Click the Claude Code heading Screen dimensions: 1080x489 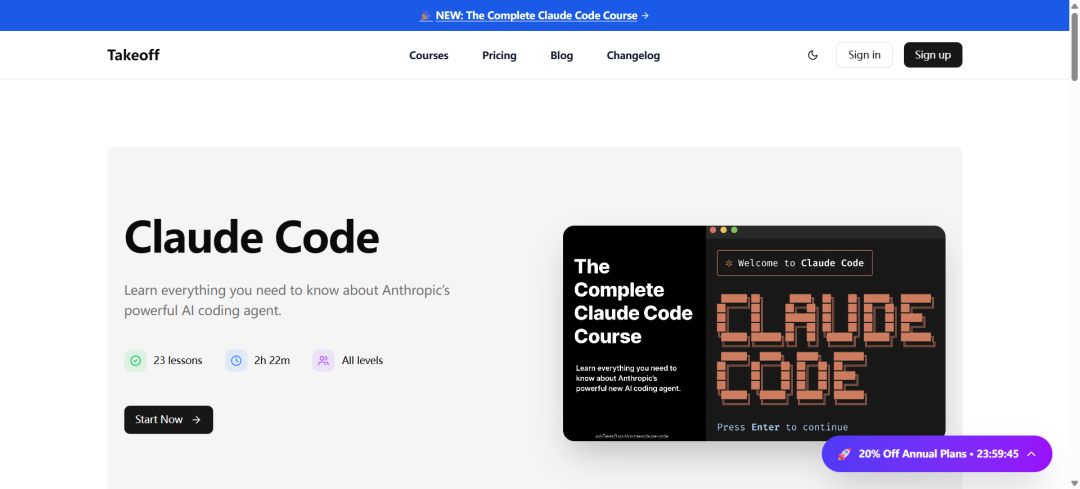coord(251,238)
